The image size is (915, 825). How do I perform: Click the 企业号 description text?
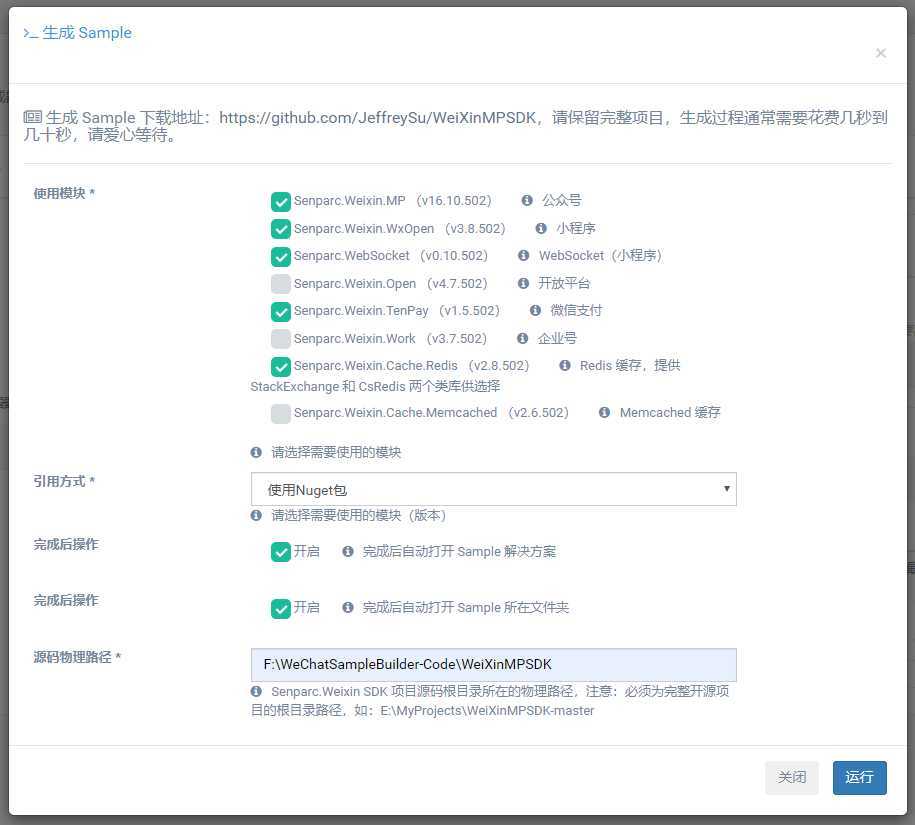[557, 338]
